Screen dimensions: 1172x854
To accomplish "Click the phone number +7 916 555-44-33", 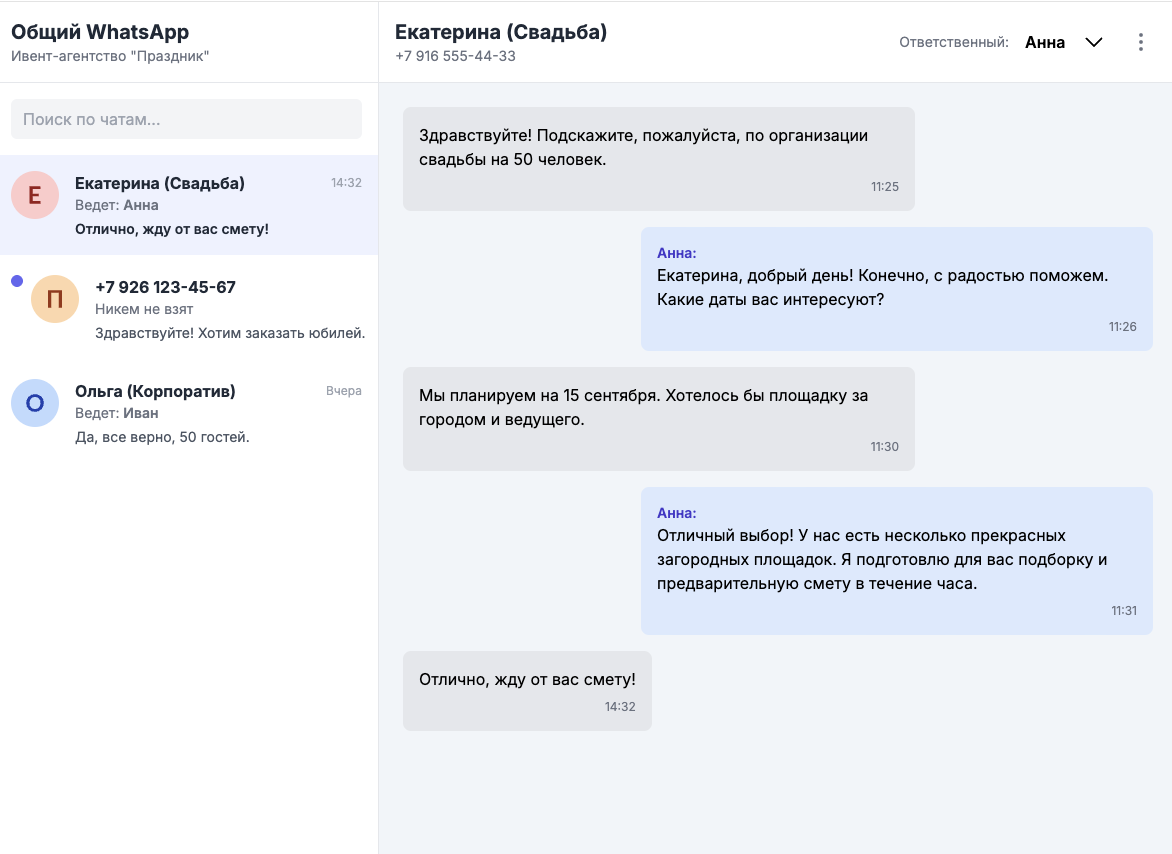I will coord(455,56).
